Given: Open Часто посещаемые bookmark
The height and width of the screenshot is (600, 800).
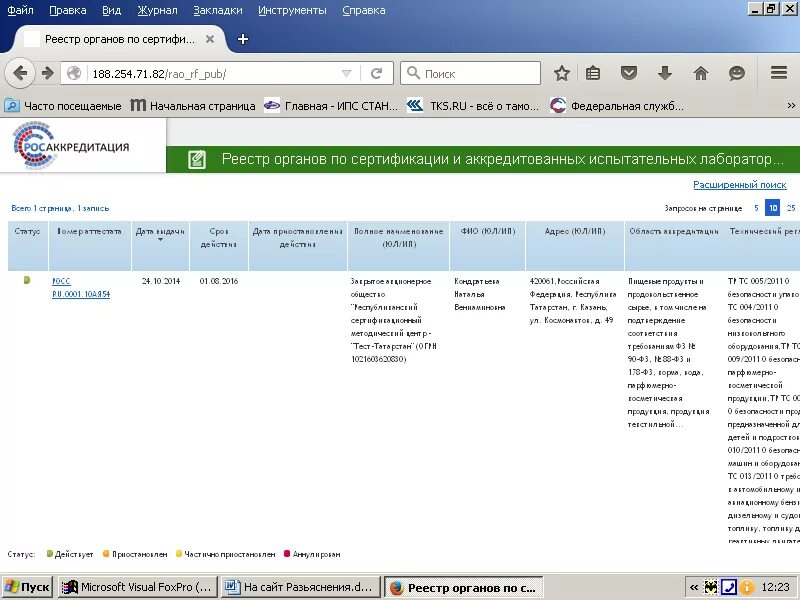Looking at the screenshot, I should coord(63,106).
